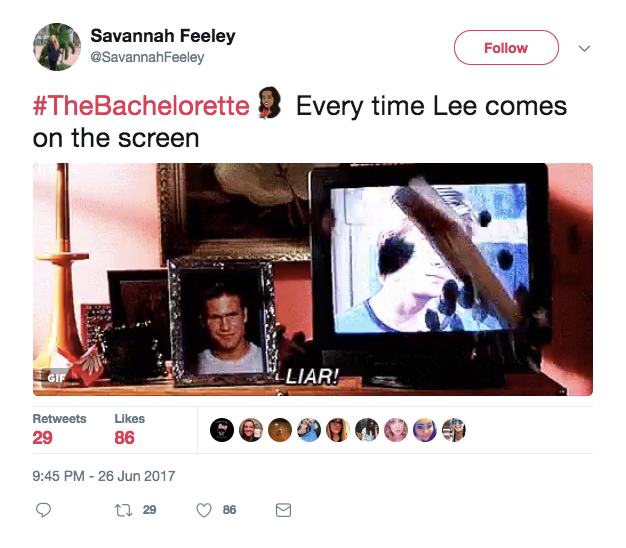Play the LIAR! GIF media
The image size is (626, 548).
pyautogui.click(x=313, y=279)
